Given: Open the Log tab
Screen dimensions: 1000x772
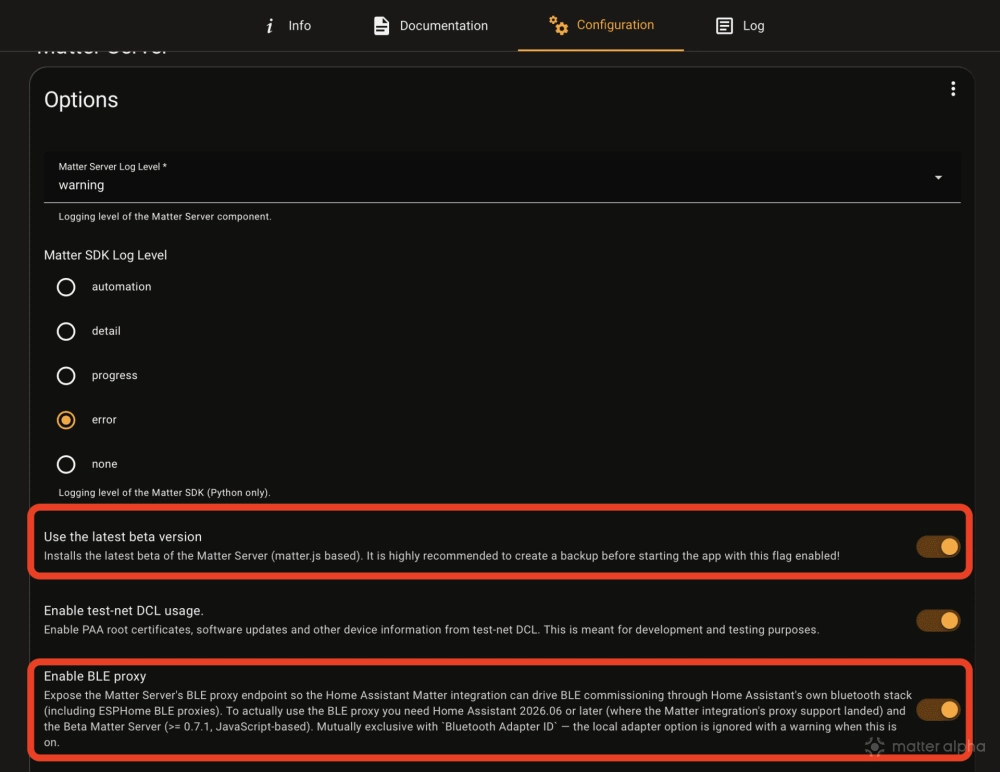Looking at the screenshot, I should tap(740, 26).
